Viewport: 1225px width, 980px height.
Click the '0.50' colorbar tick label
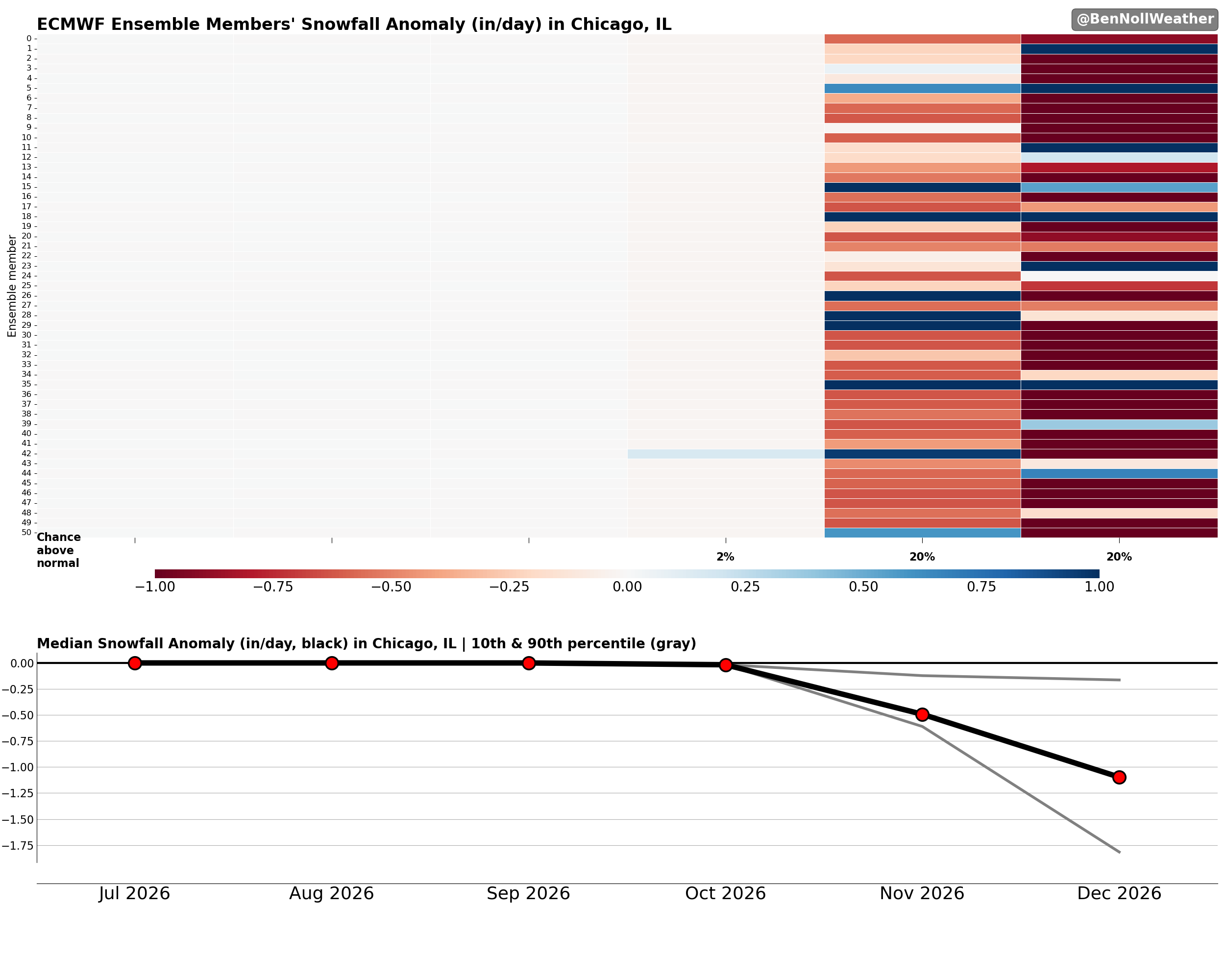864,587
